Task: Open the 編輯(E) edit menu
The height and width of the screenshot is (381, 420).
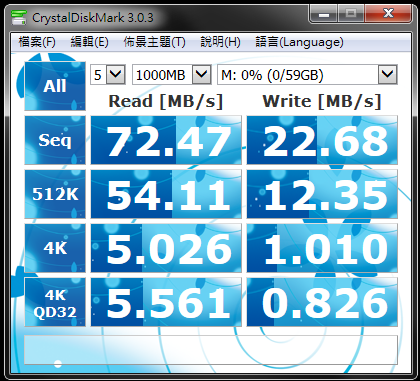Action: coord(89,42)
